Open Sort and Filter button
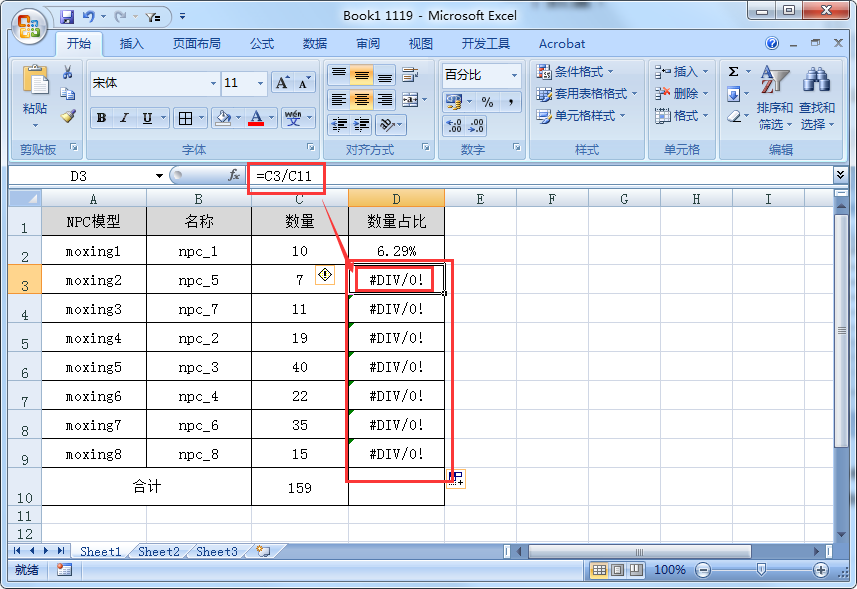Viewport: 857px width, 589px height. 774,98
